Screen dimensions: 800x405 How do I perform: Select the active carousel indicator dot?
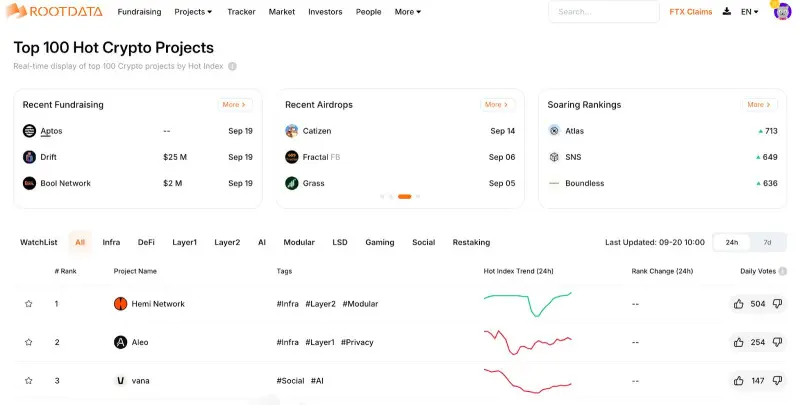pos(404,197)
